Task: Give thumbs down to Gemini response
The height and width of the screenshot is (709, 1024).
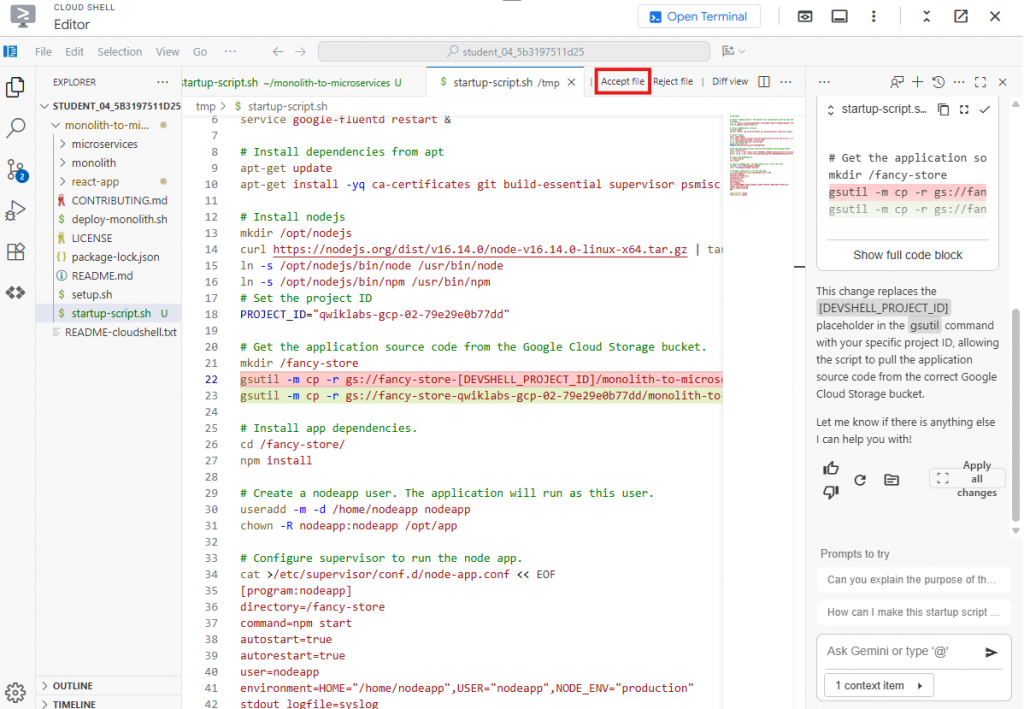Action: click(831, 492)
